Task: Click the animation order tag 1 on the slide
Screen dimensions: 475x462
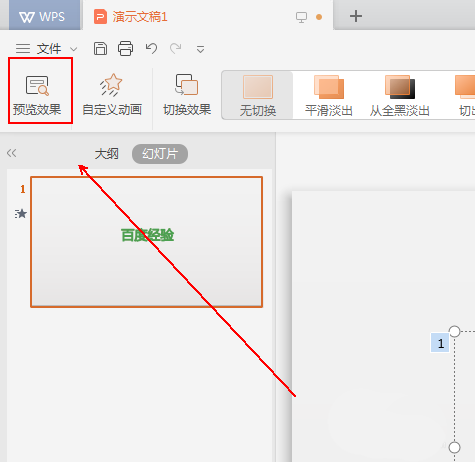Action: click(440, 343)
